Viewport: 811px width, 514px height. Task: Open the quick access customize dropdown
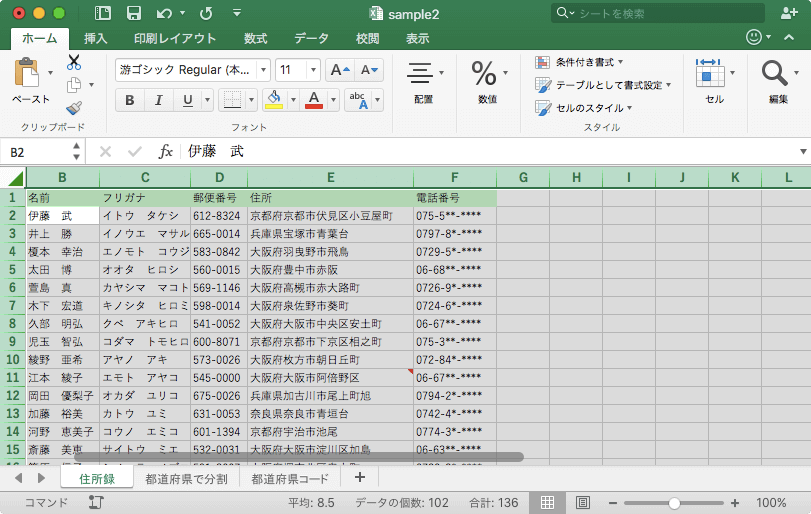tap(237, 13)
